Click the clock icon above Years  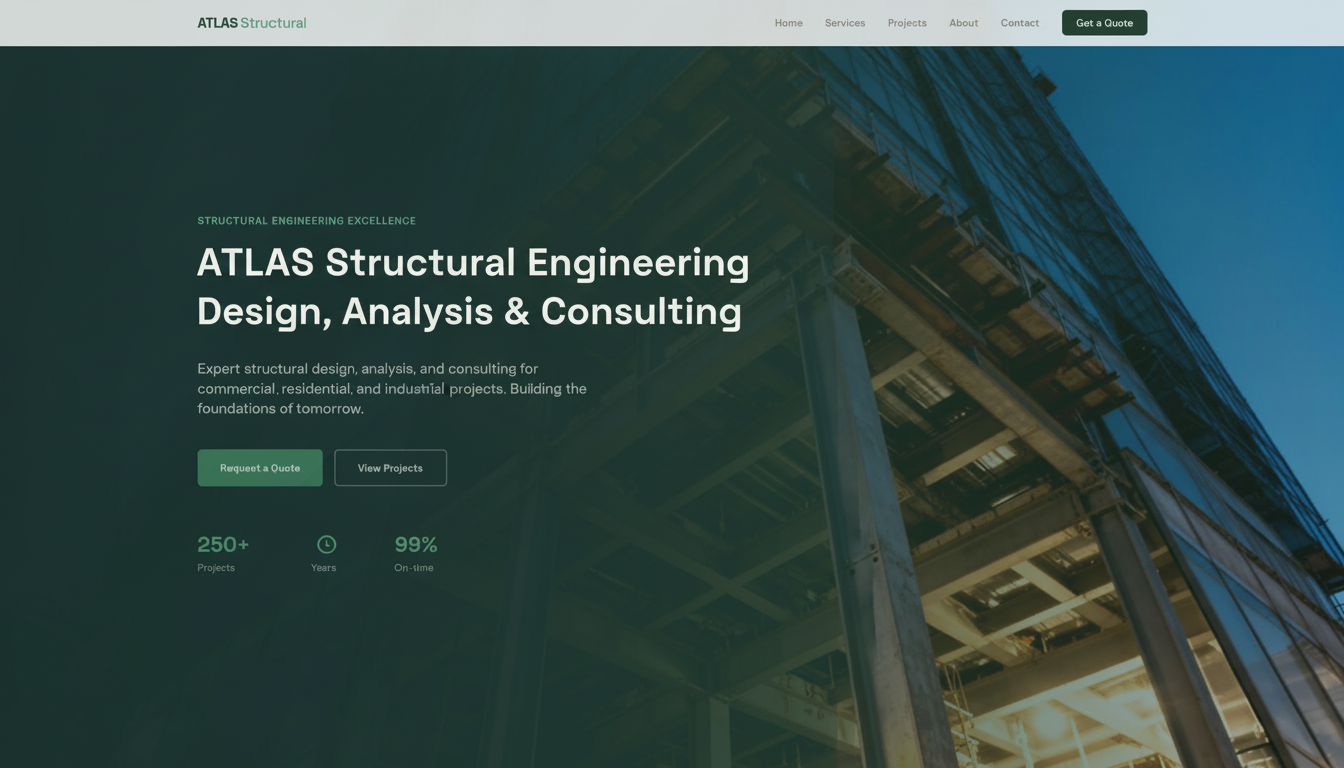[x=326, y=544]
